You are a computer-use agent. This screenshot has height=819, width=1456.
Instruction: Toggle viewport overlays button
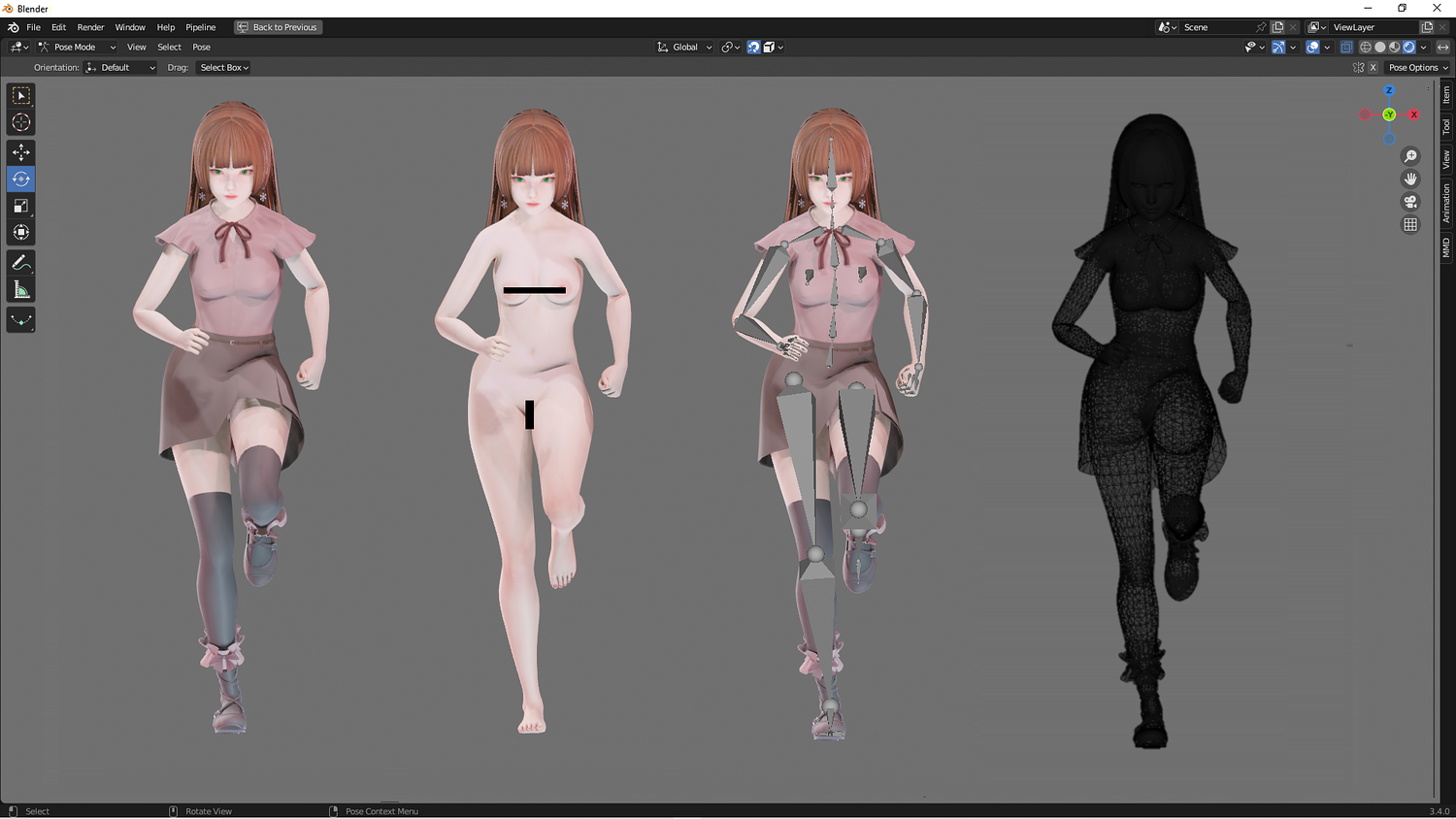(1312, 47)
